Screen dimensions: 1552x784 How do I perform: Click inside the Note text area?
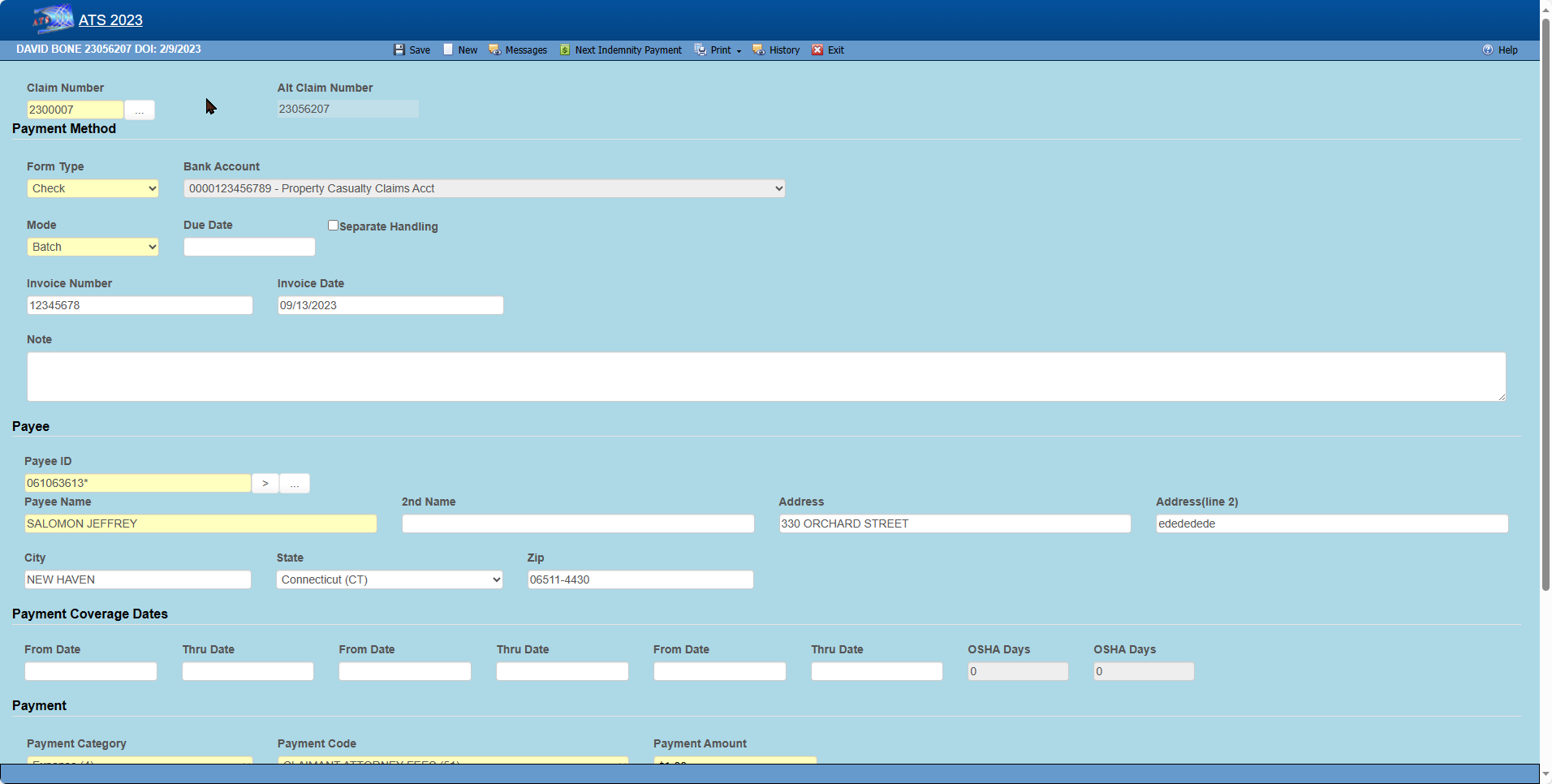765,377
